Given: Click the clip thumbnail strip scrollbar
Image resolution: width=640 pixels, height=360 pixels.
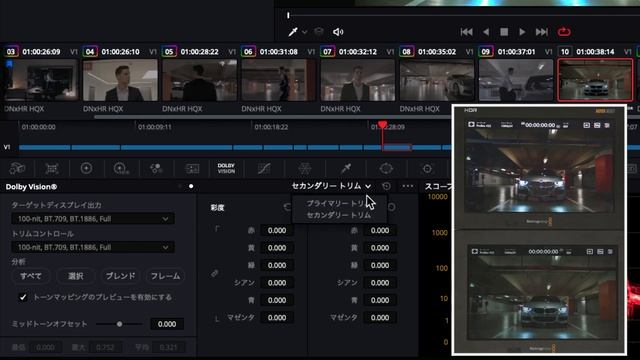Looking at the screenshot, I should point(273,117).
